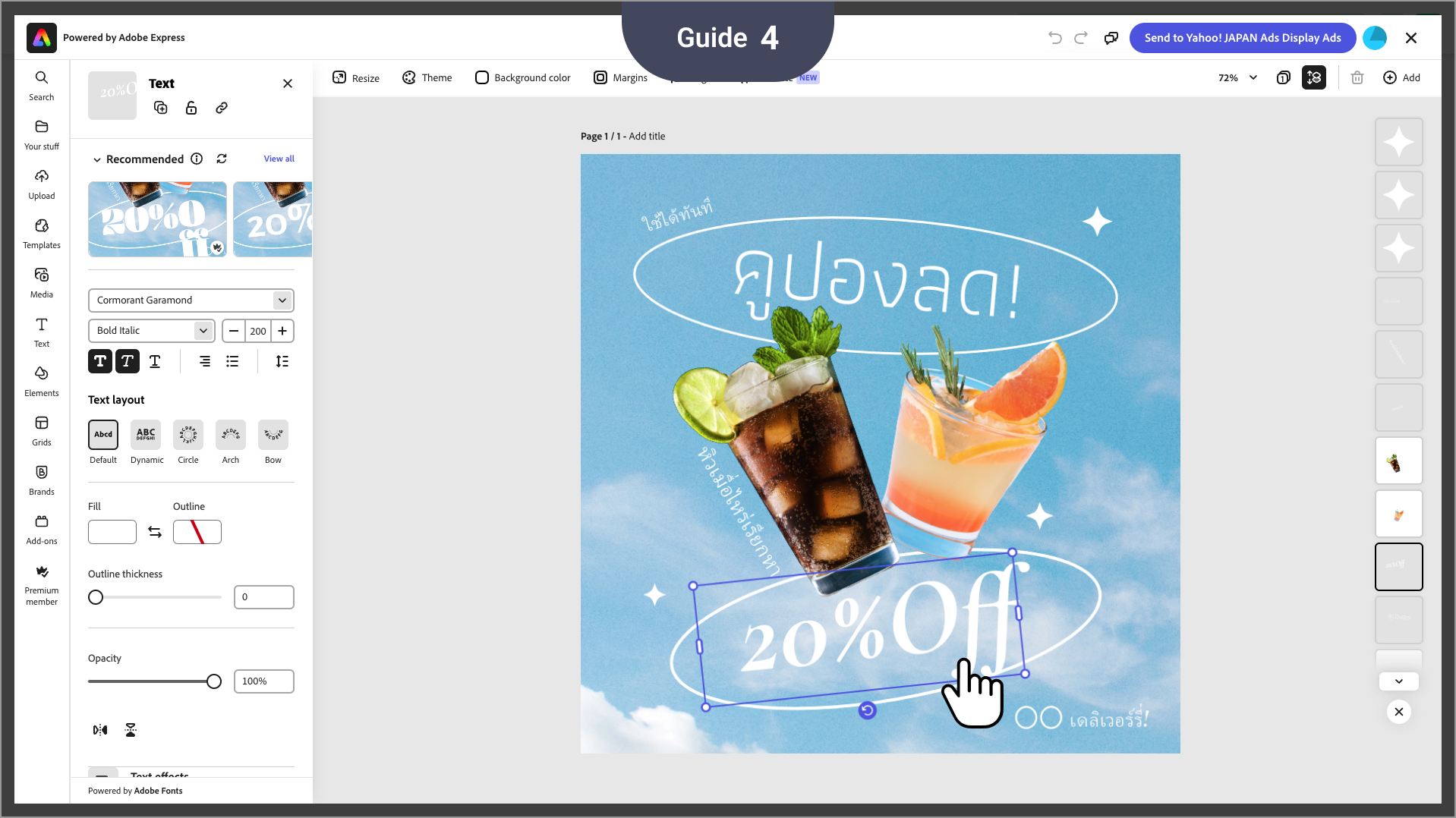Click the Outline thickness slider handle
Image resolution: width=1456 pixels, height=818 pixels.
(x=96, y=597)
